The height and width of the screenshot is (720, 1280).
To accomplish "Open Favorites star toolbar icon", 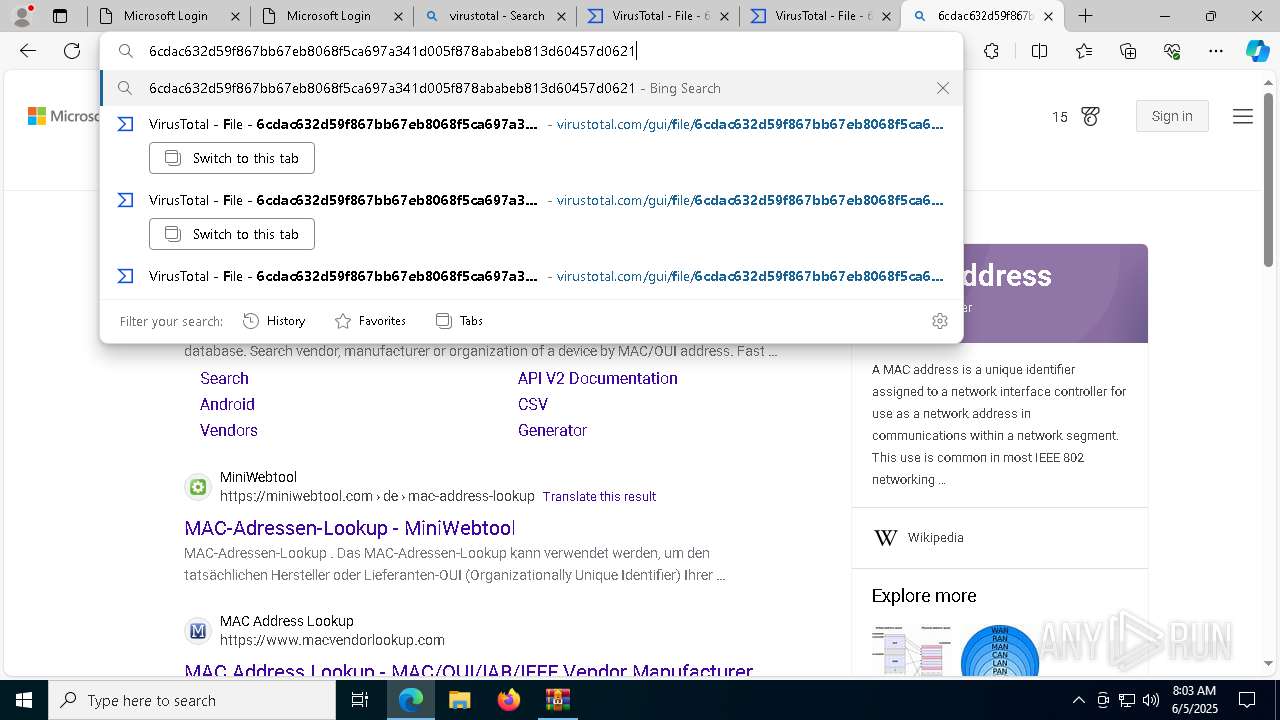I will click(1084, 51).
